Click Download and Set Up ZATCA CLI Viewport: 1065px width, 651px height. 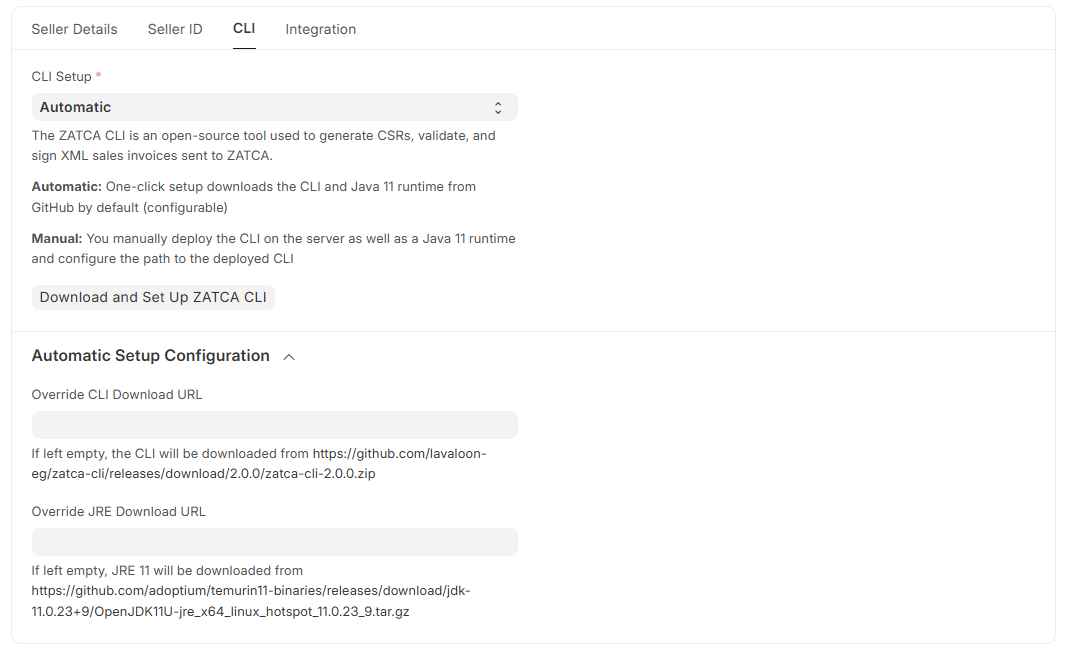click(153, 297)
